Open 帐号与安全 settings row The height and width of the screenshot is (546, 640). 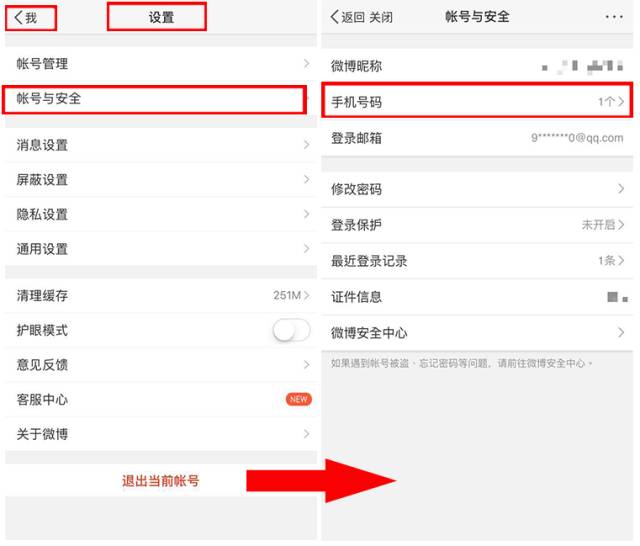161,99
